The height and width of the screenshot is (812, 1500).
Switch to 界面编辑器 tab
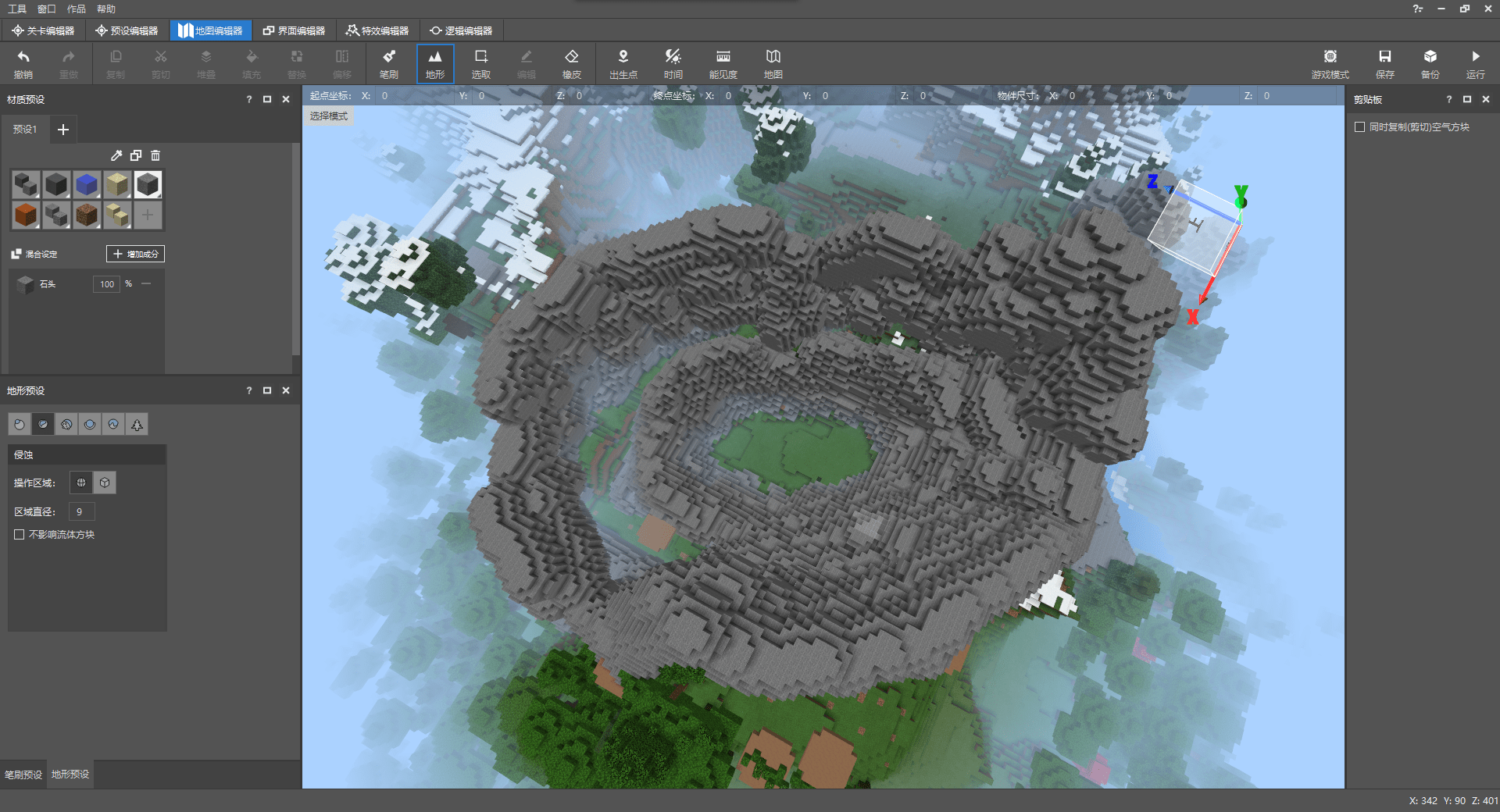coord(294,30)
